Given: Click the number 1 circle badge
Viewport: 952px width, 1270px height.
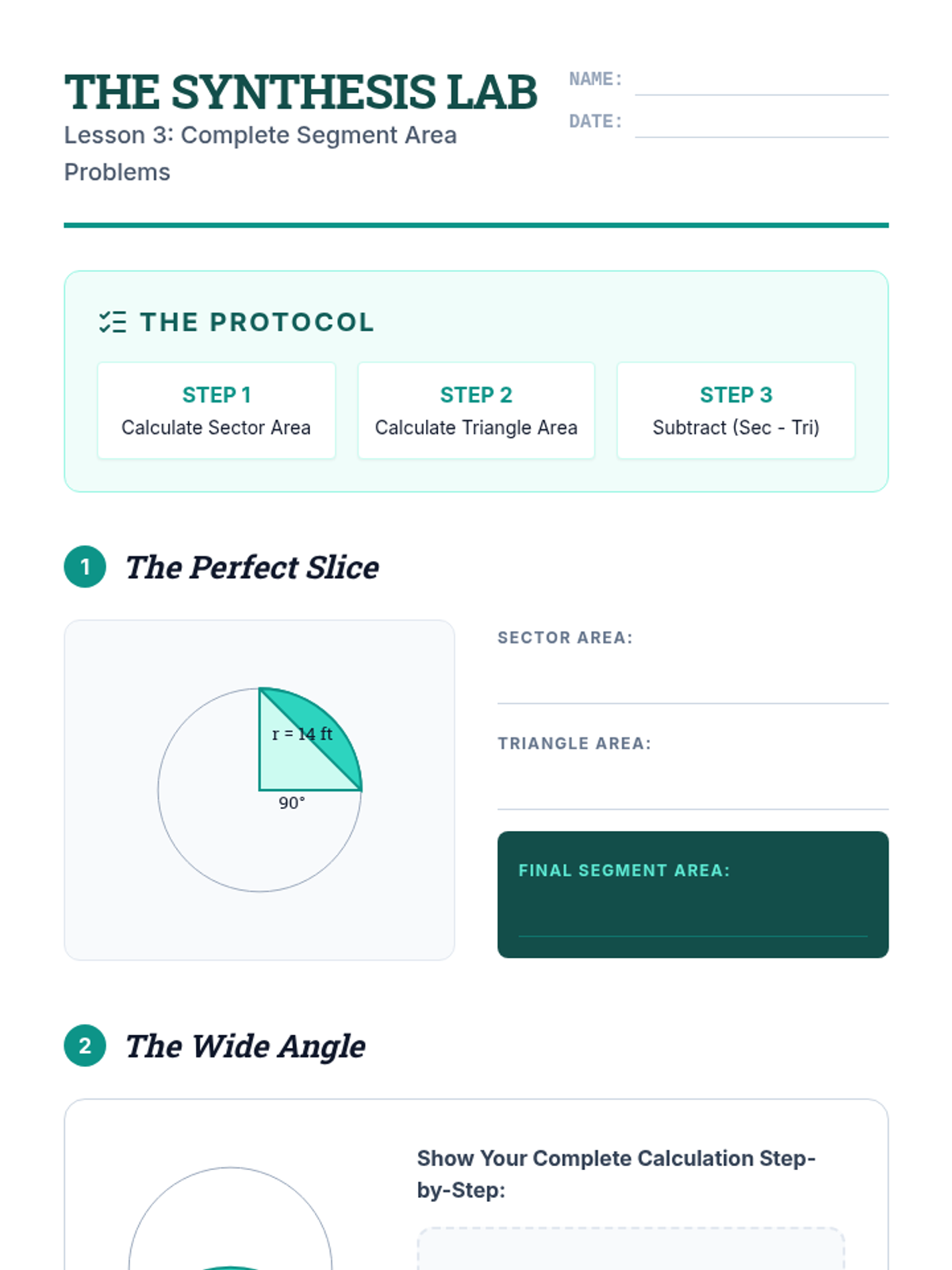Looking at the screenshot, I should click(85, 567).
